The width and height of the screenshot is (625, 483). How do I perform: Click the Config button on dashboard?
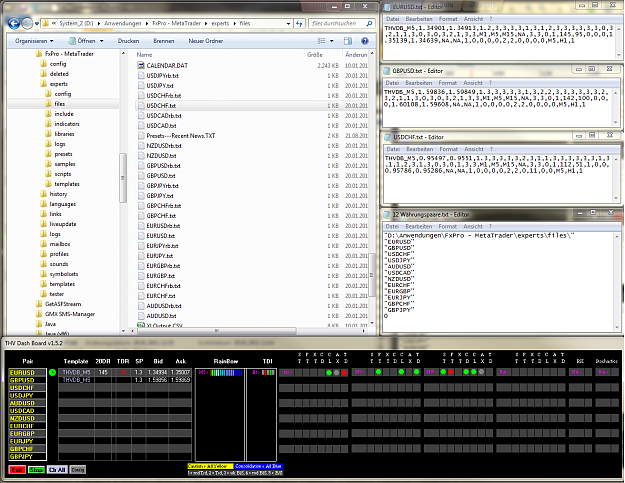pyautogui.click(x=78, y=469)
